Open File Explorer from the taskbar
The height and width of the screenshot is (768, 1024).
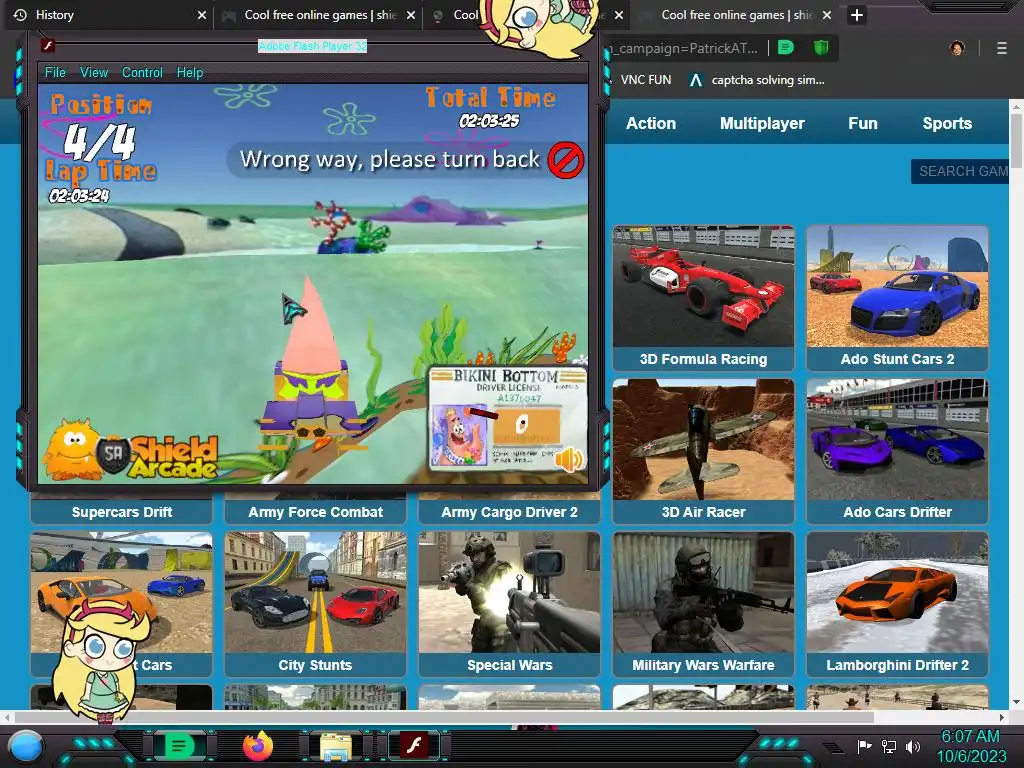coord(336,746)
